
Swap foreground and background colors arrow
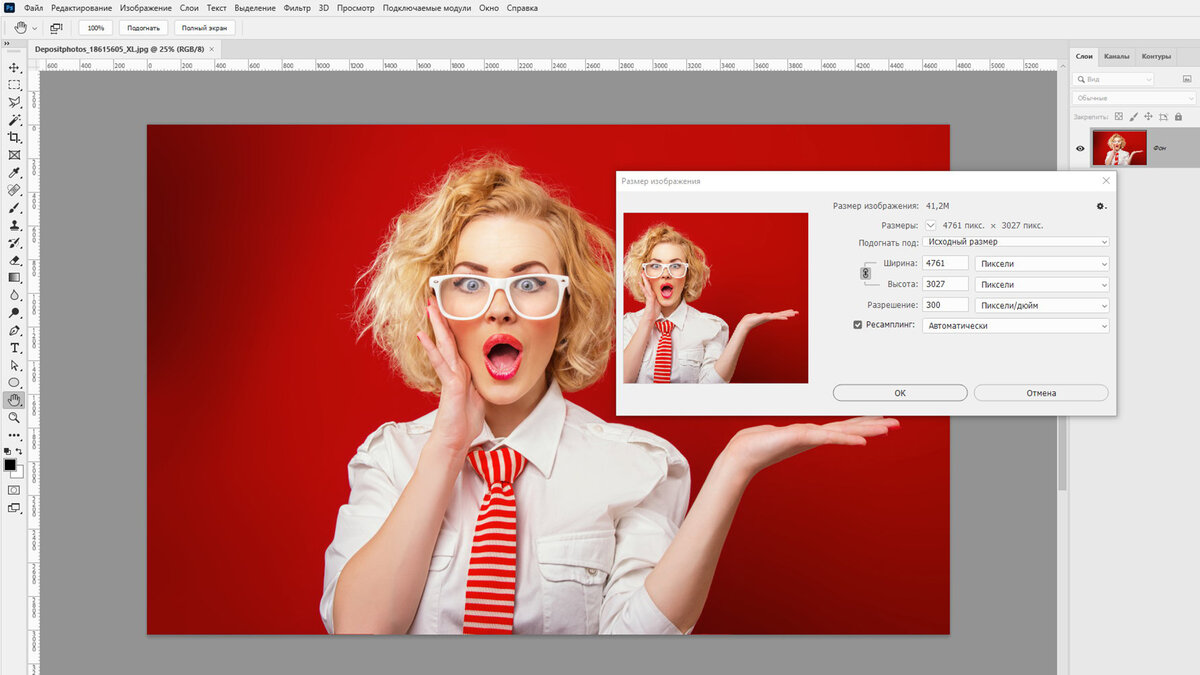(x=19, y=453)
